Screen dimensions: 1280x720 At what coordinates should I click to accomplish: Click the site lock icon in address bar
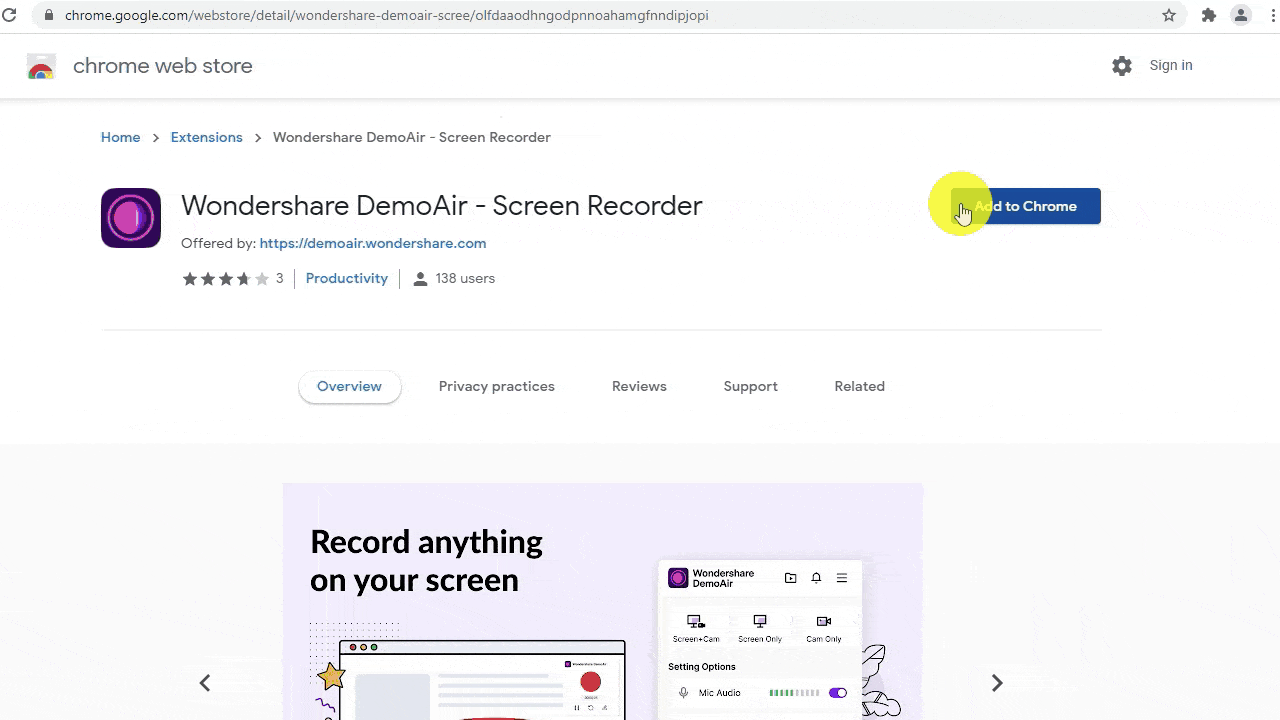(x=48, y=15)
